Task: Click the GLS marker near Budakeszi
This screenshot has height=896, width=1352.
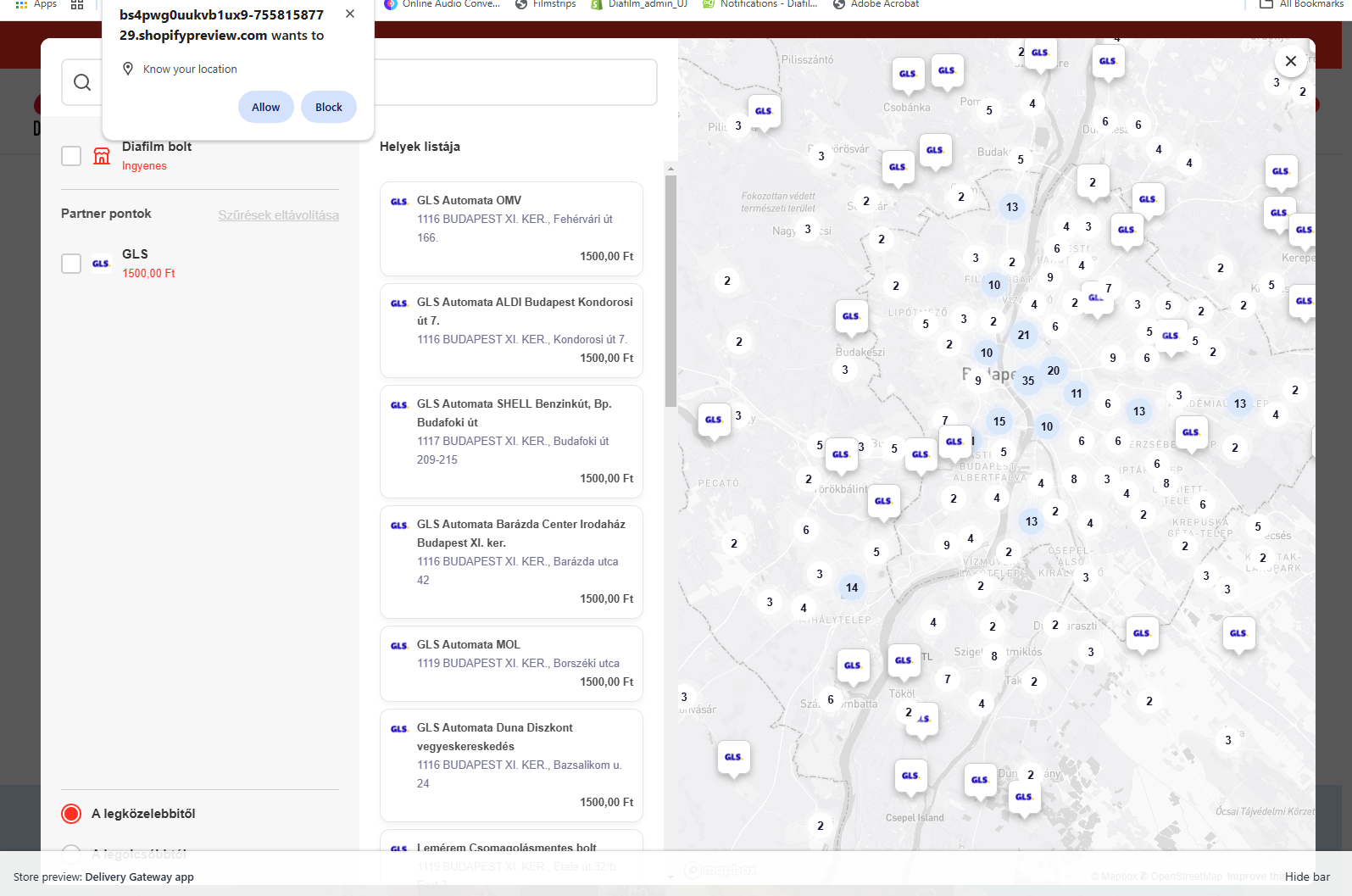Action: [x=850, y=316]
